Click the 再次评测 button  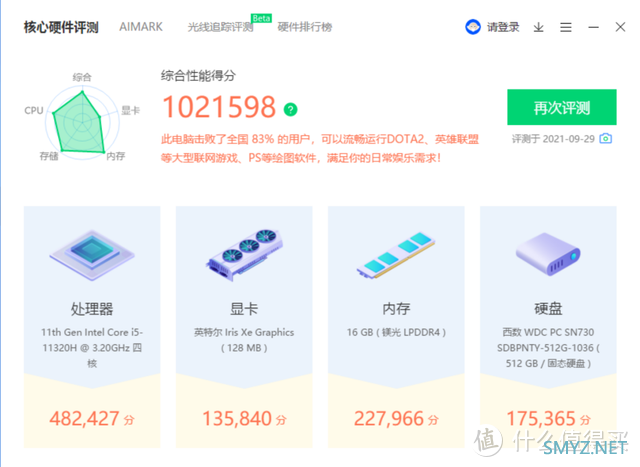click(x=562, y=107)
